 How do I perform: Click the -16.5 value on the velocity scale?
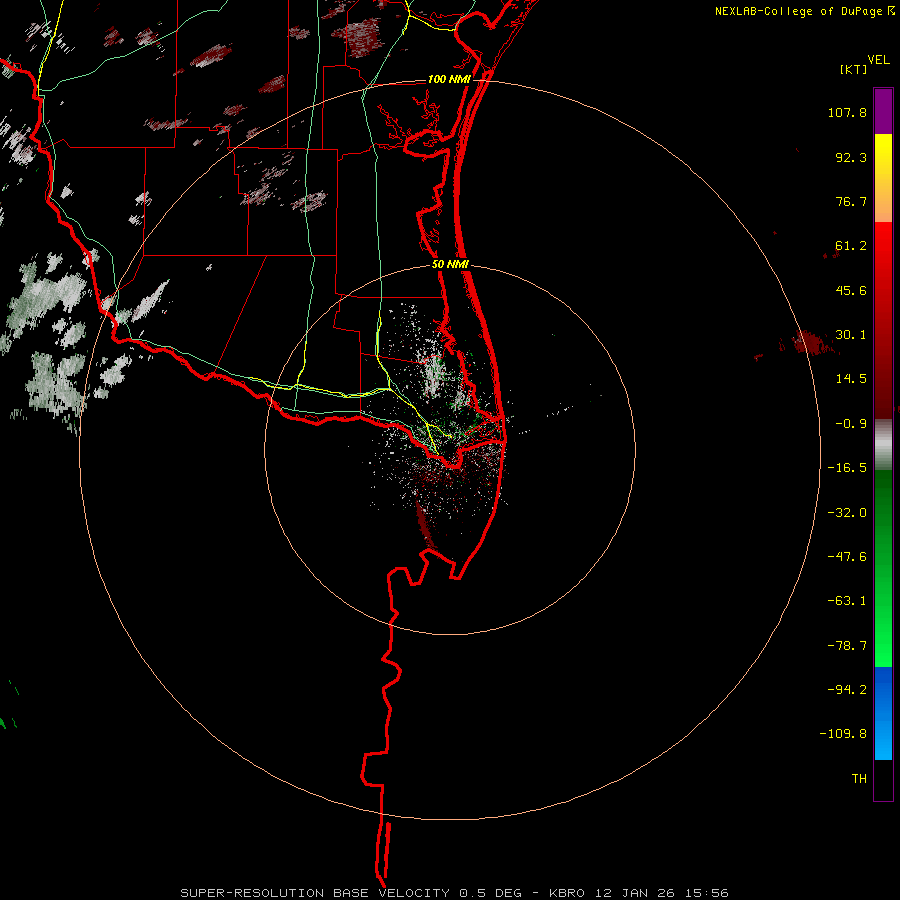(847, 468)
